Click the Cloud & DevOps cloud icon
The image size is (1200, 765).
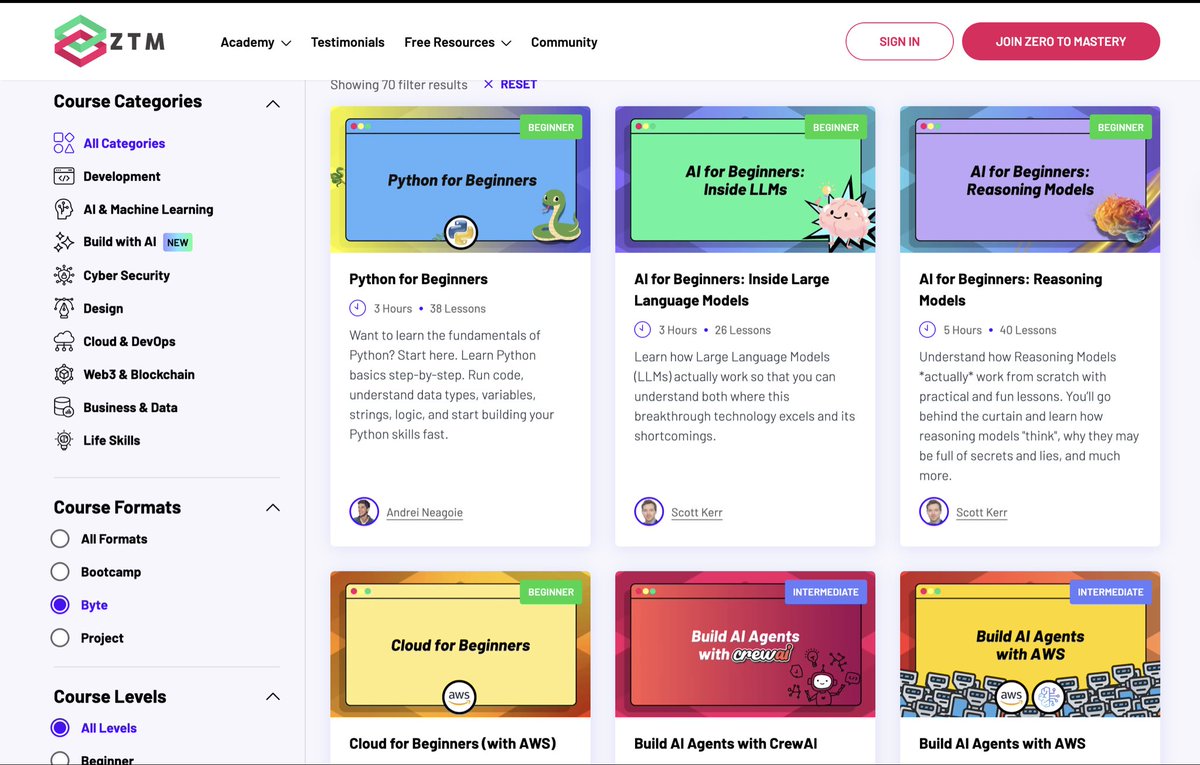coord(64,341)
